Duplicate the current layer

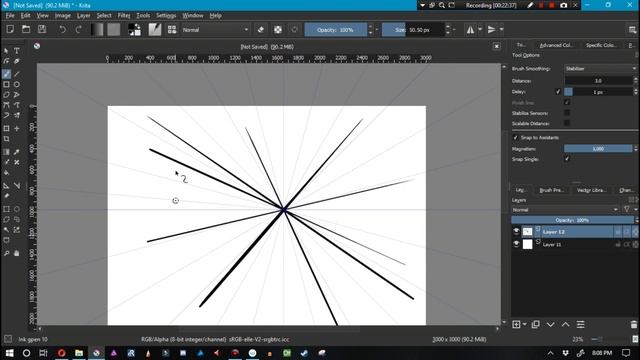(536, 324)
